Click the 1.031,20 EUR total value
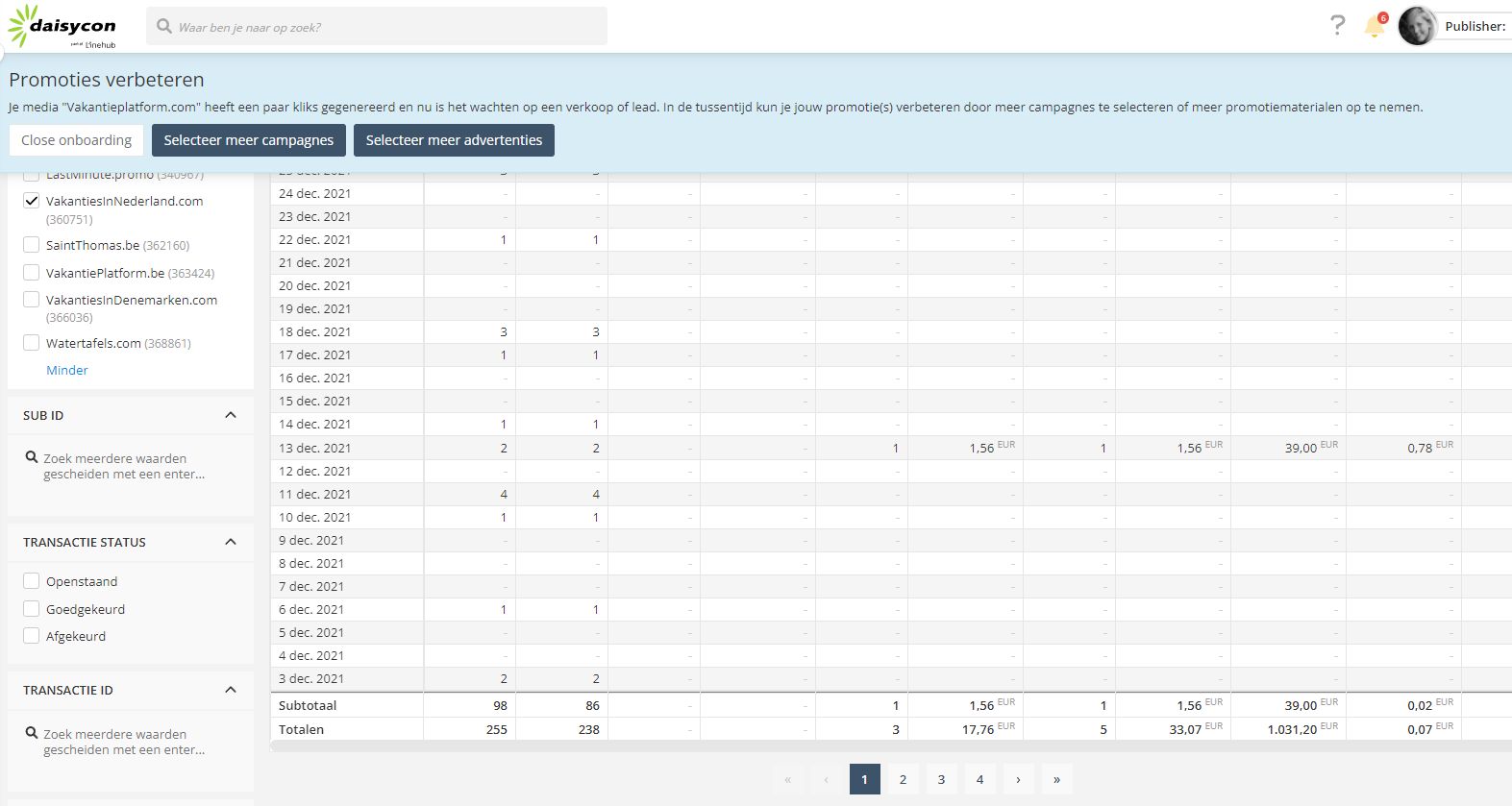Image resolution: width=1512 pixels, height=806 pixels. click(x=1302, y=728)
